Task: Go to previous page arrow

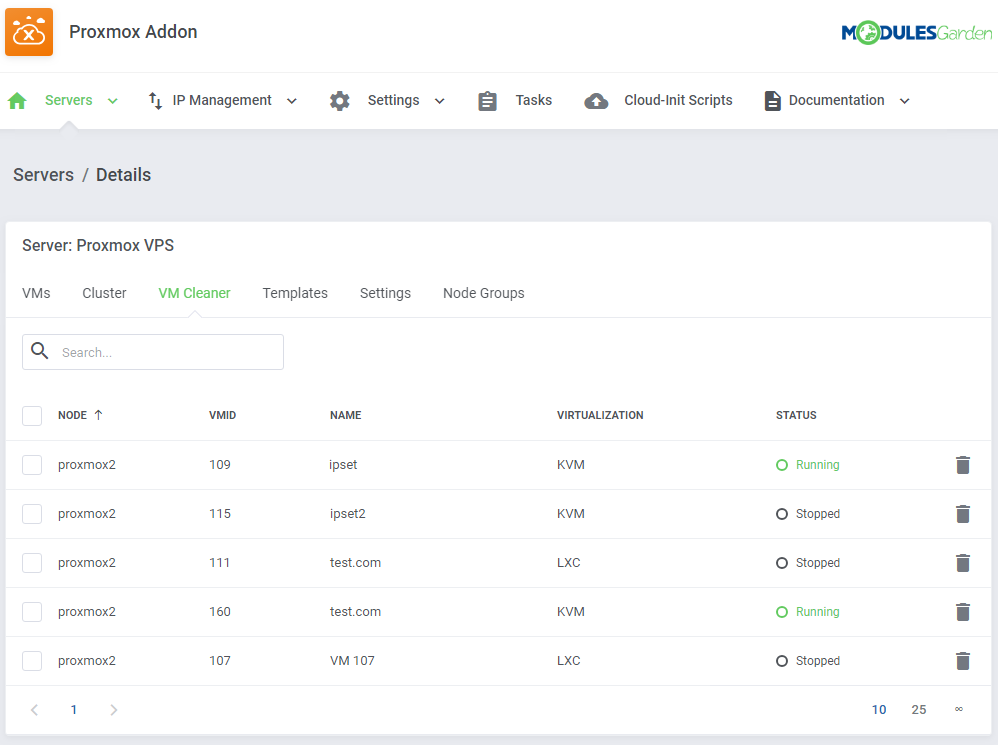Action: coord(34,709)
